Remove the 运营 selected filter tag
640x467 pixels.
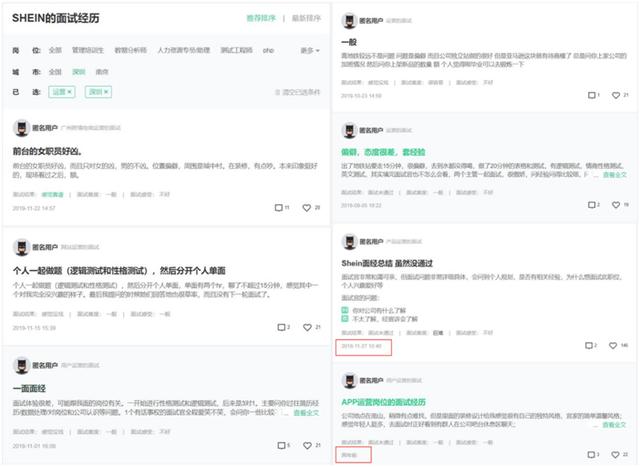click(x=69, y=92)
